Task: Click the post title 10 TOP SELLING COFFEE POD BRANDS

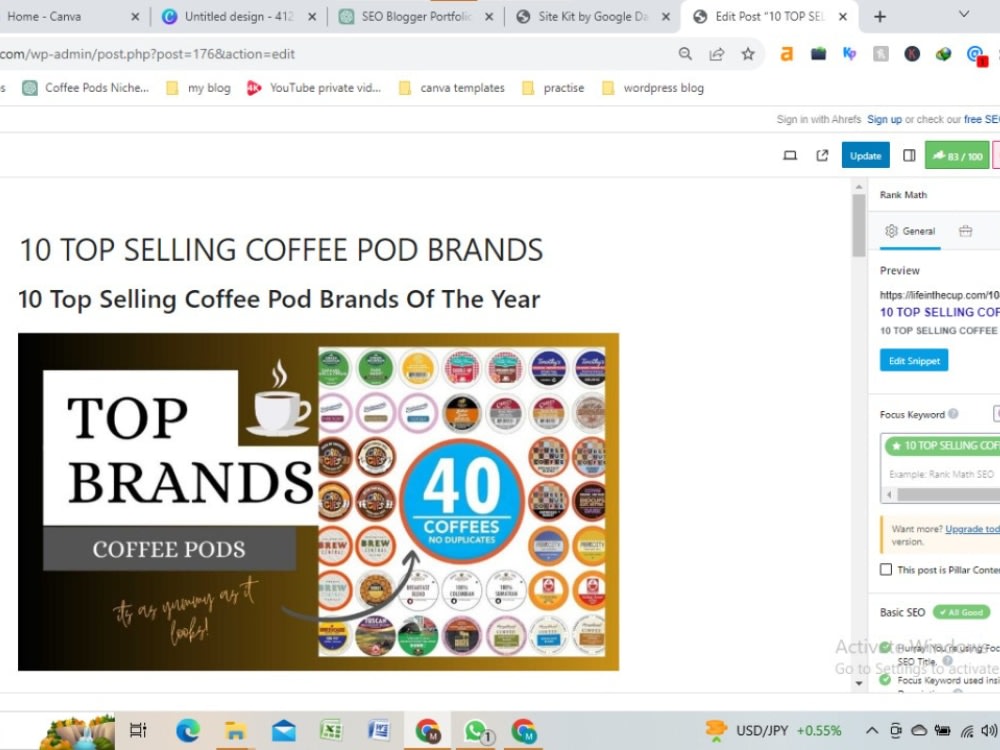Action: (x=281, y=250)
